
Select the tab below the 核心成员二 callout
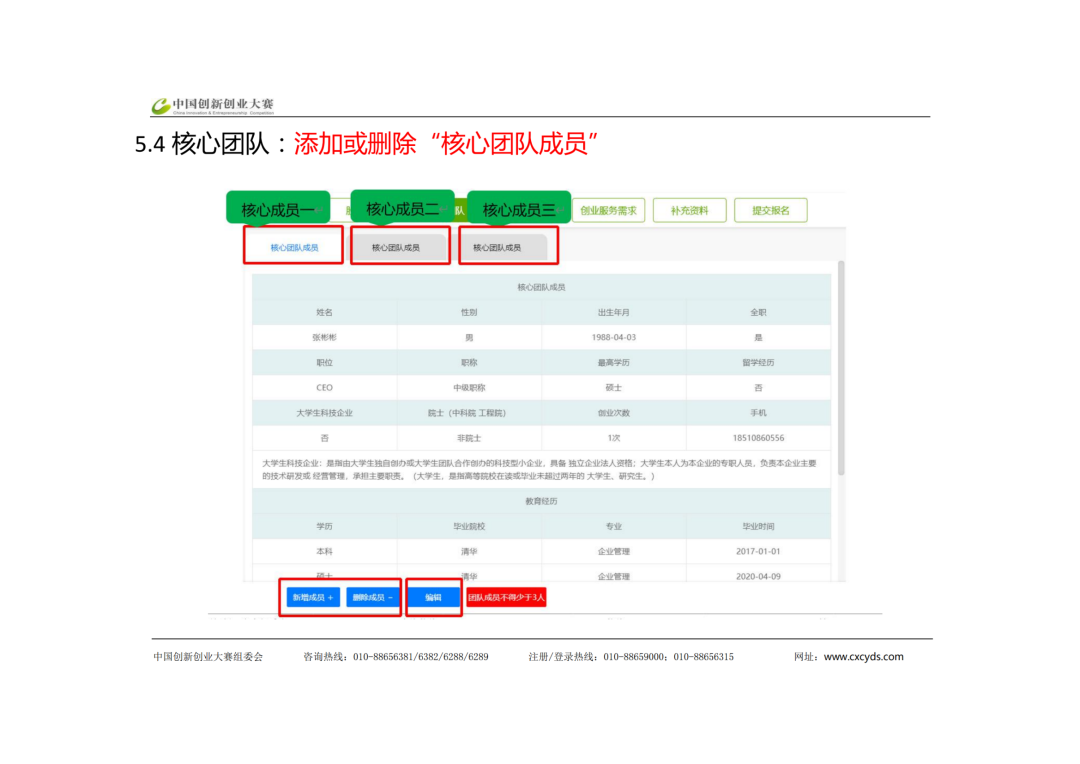coord(396,247)
